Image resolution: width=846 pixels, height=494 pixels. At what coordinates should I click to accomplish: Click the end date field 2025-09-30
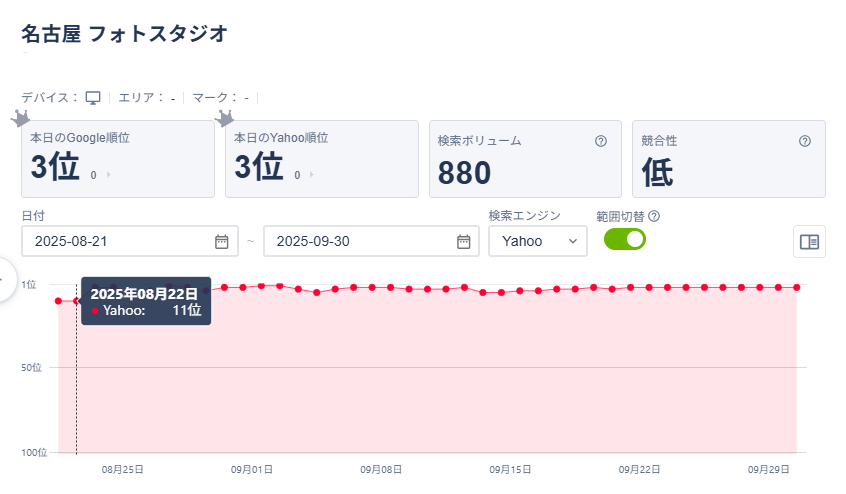pyautogui.click(x=362, y=241)
